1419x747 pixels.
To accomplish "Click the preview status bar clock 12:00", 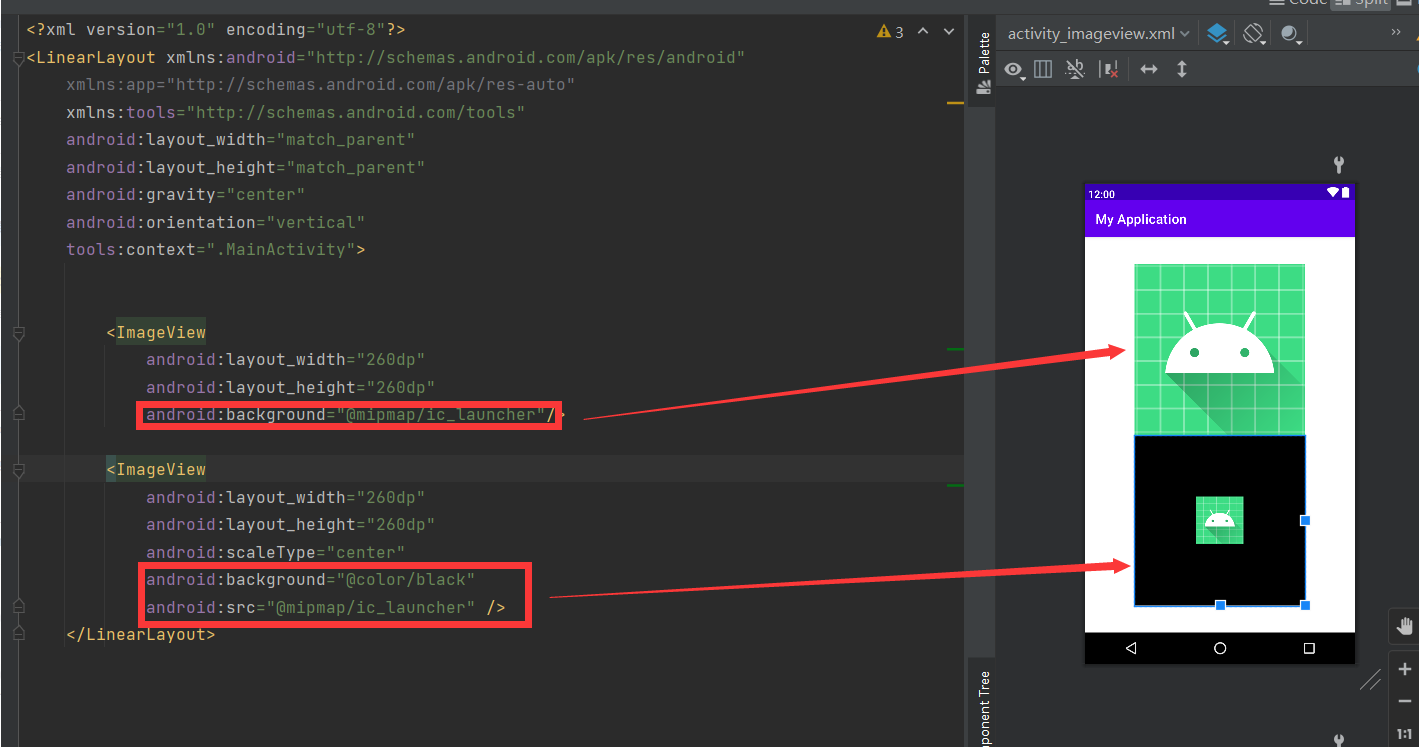I will 1101,194.
